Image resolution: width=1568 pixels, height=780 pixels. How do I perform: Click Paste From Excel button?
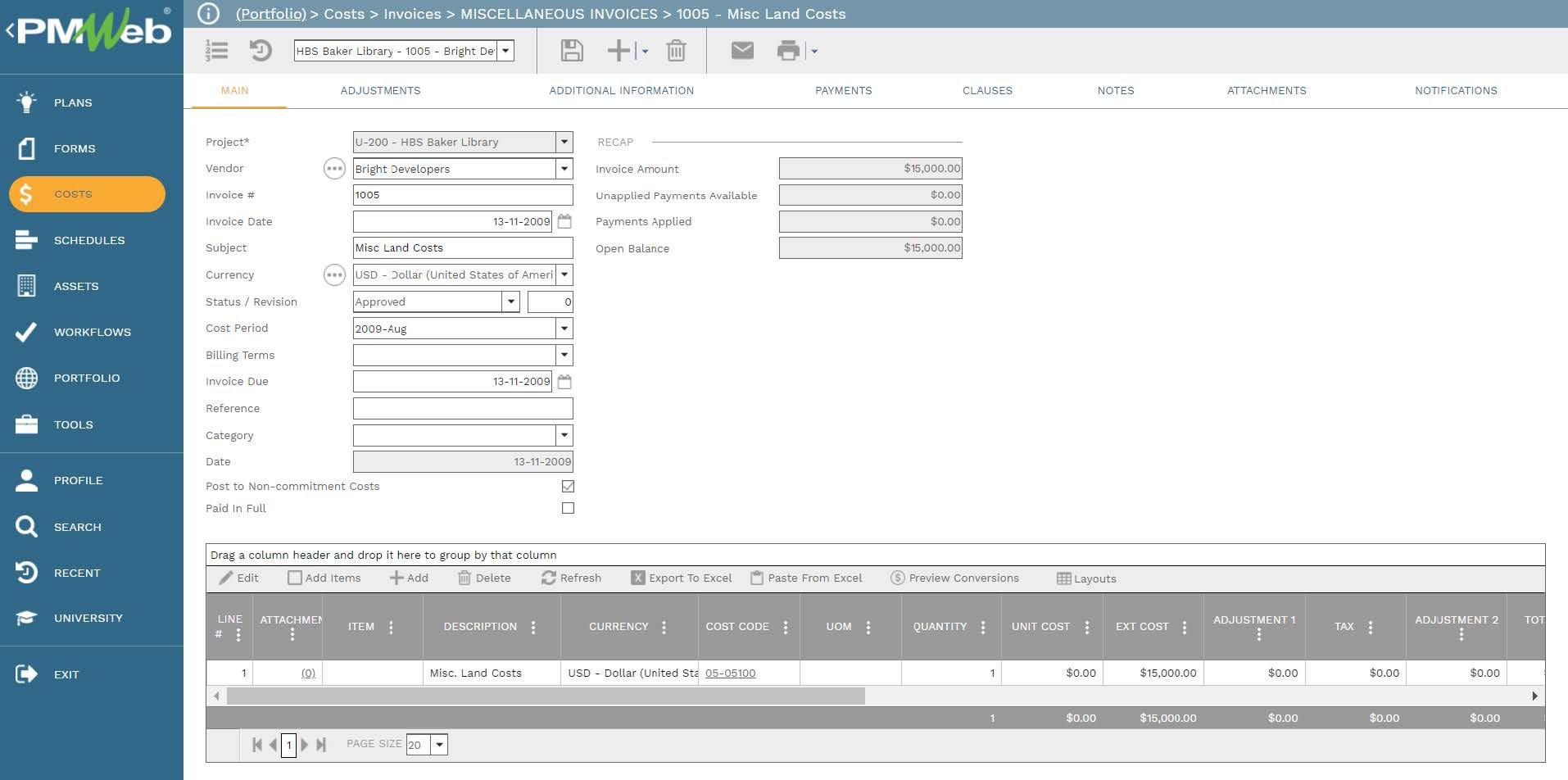(x=806, y=578)
